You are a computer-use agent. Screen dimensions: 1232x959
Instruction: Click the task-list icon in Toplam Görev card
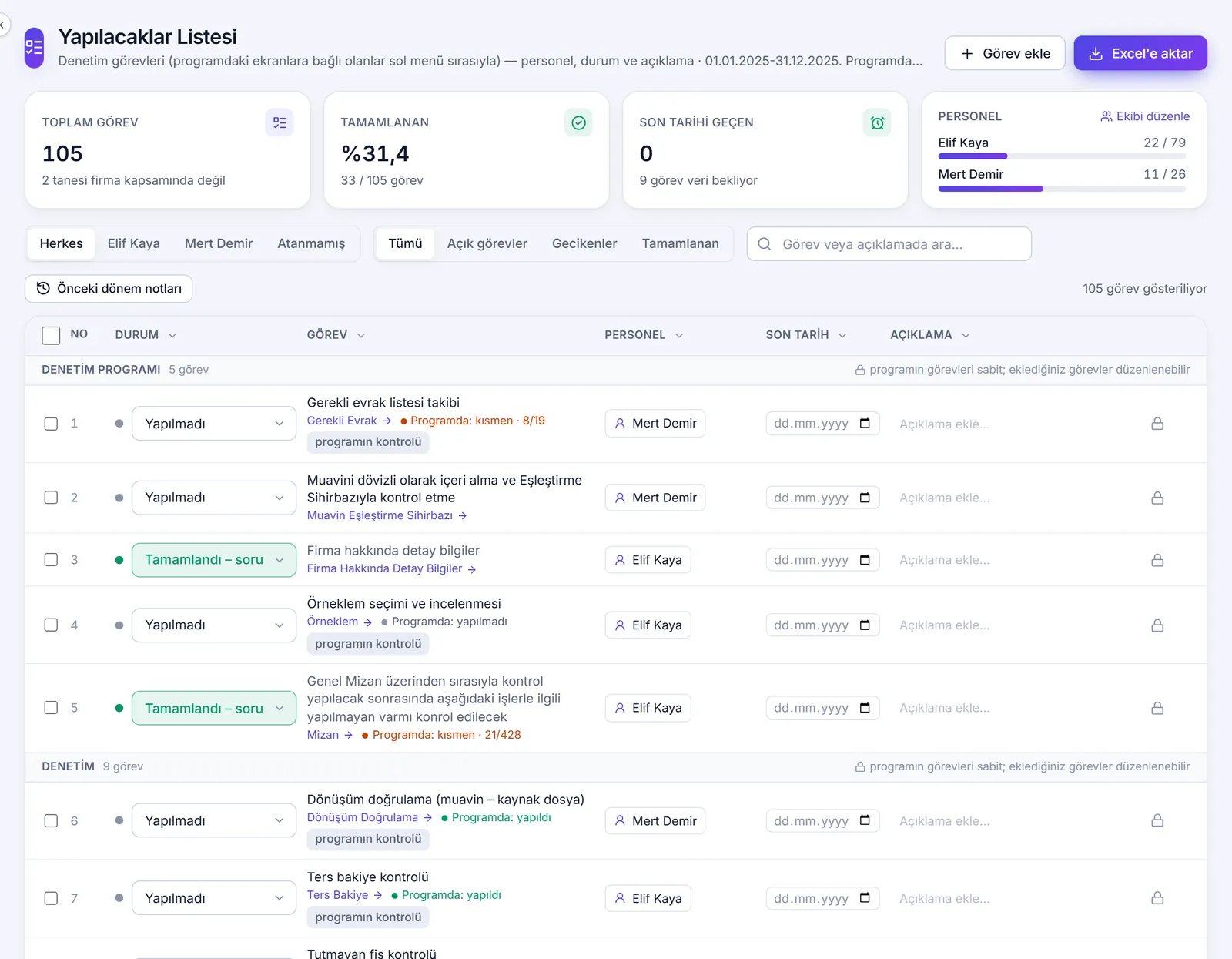280,122
